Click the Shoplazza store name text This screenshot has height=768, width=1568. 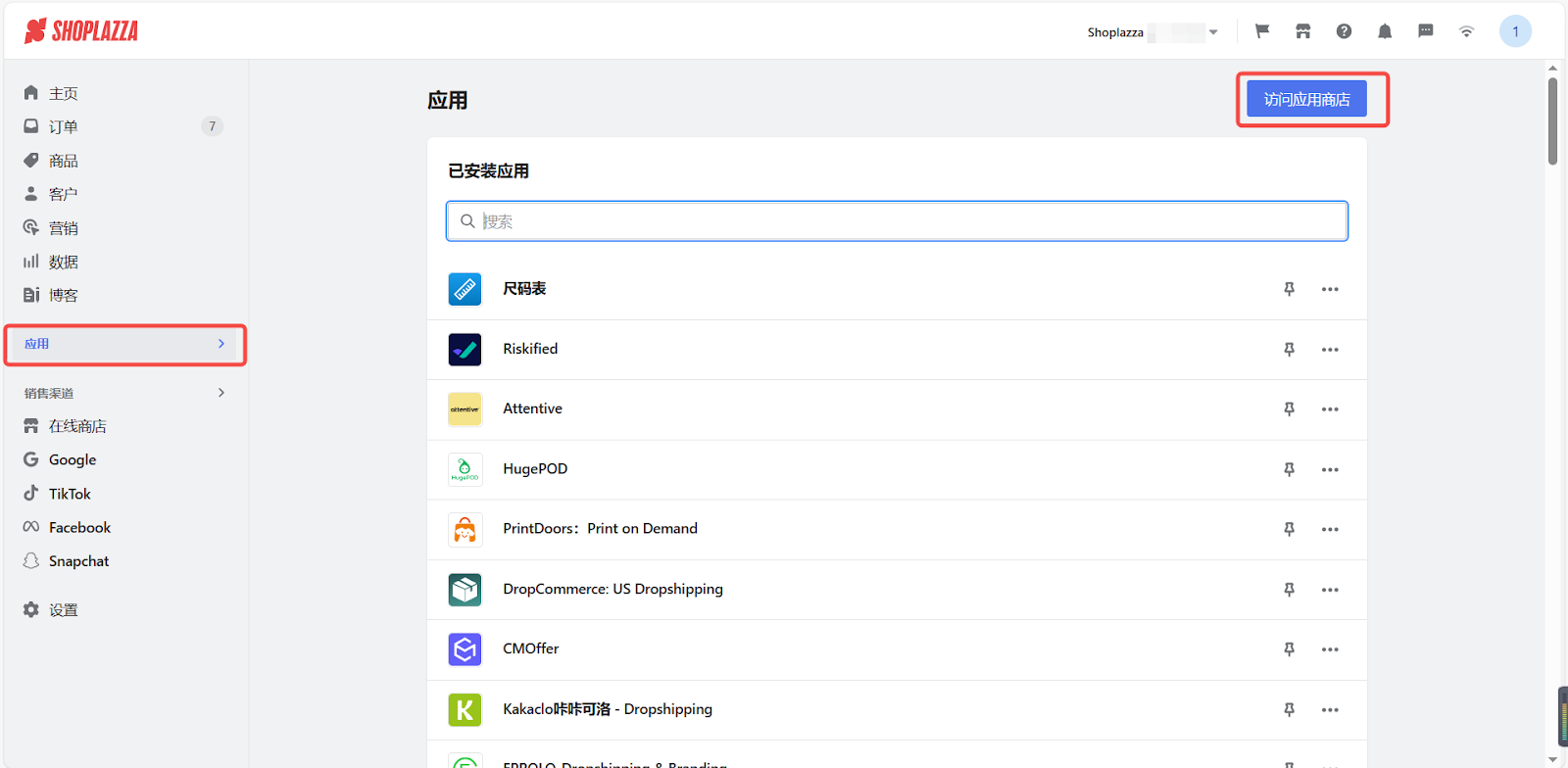click(1115, 32)
